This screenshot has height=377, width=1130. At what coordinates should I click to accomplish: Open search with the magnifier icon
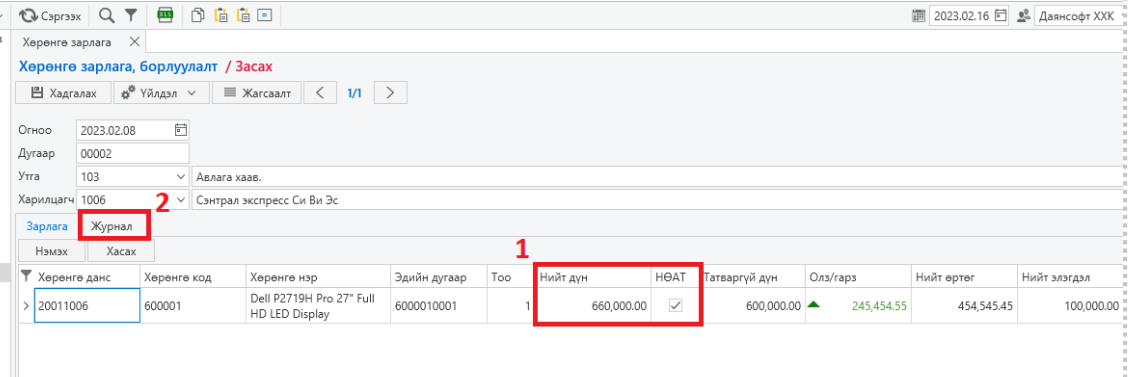pos(106,15)
